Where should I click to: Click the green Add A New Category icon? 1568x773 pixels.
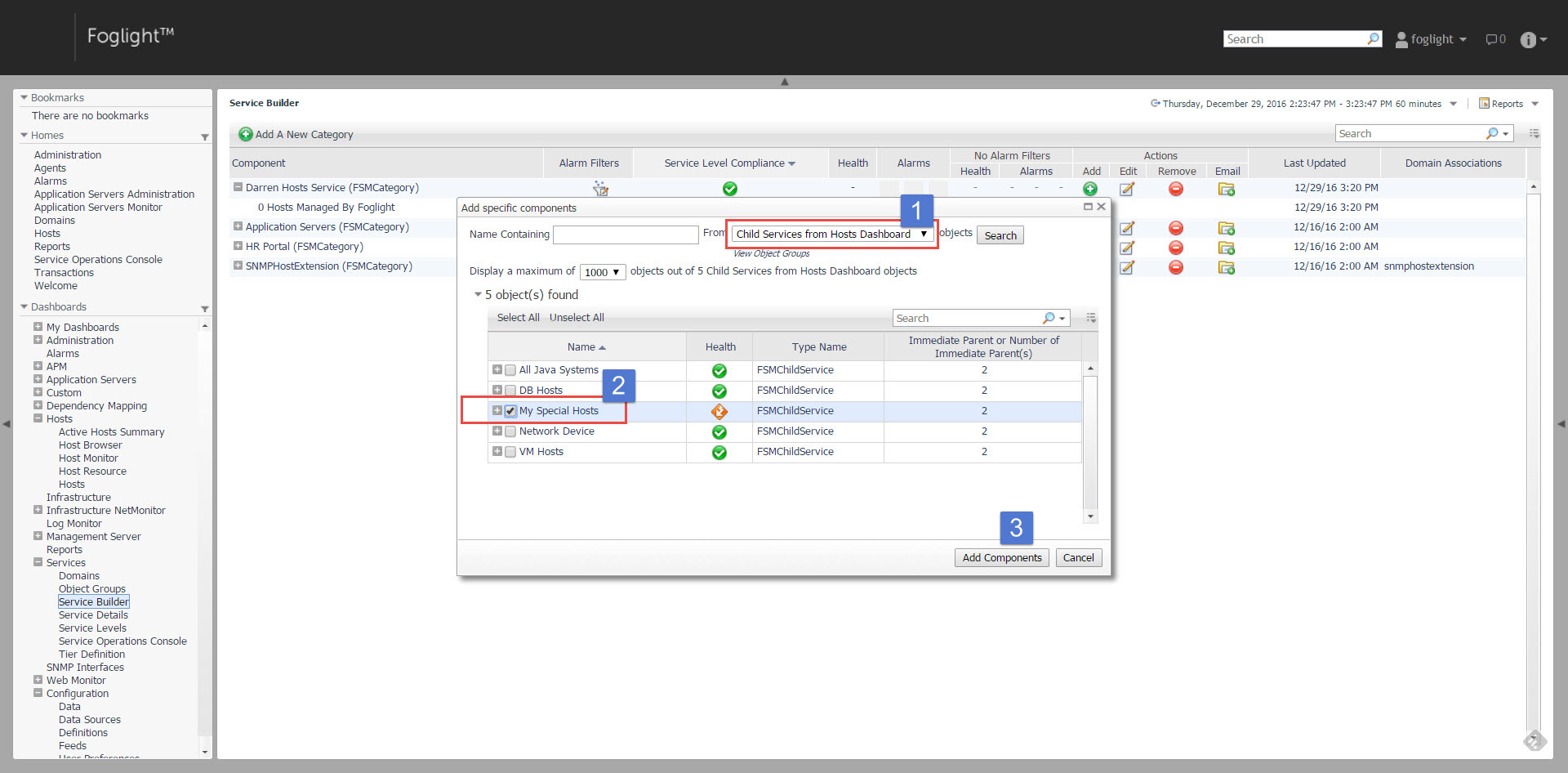pos(245,134)
